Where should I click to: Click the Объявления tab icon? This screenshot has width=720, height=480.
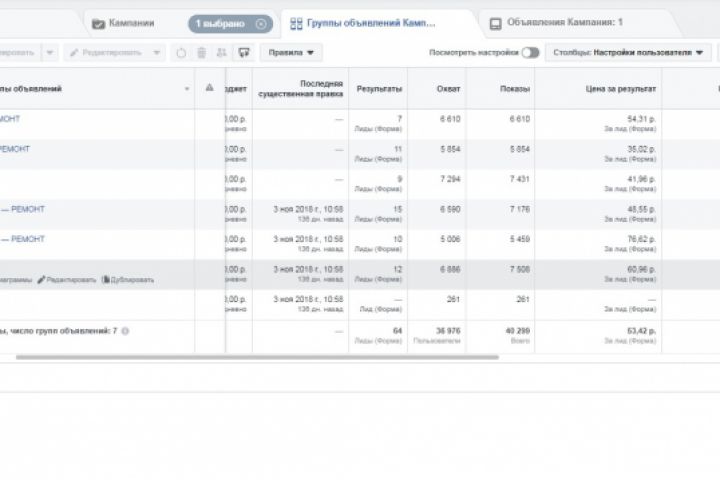495,23
